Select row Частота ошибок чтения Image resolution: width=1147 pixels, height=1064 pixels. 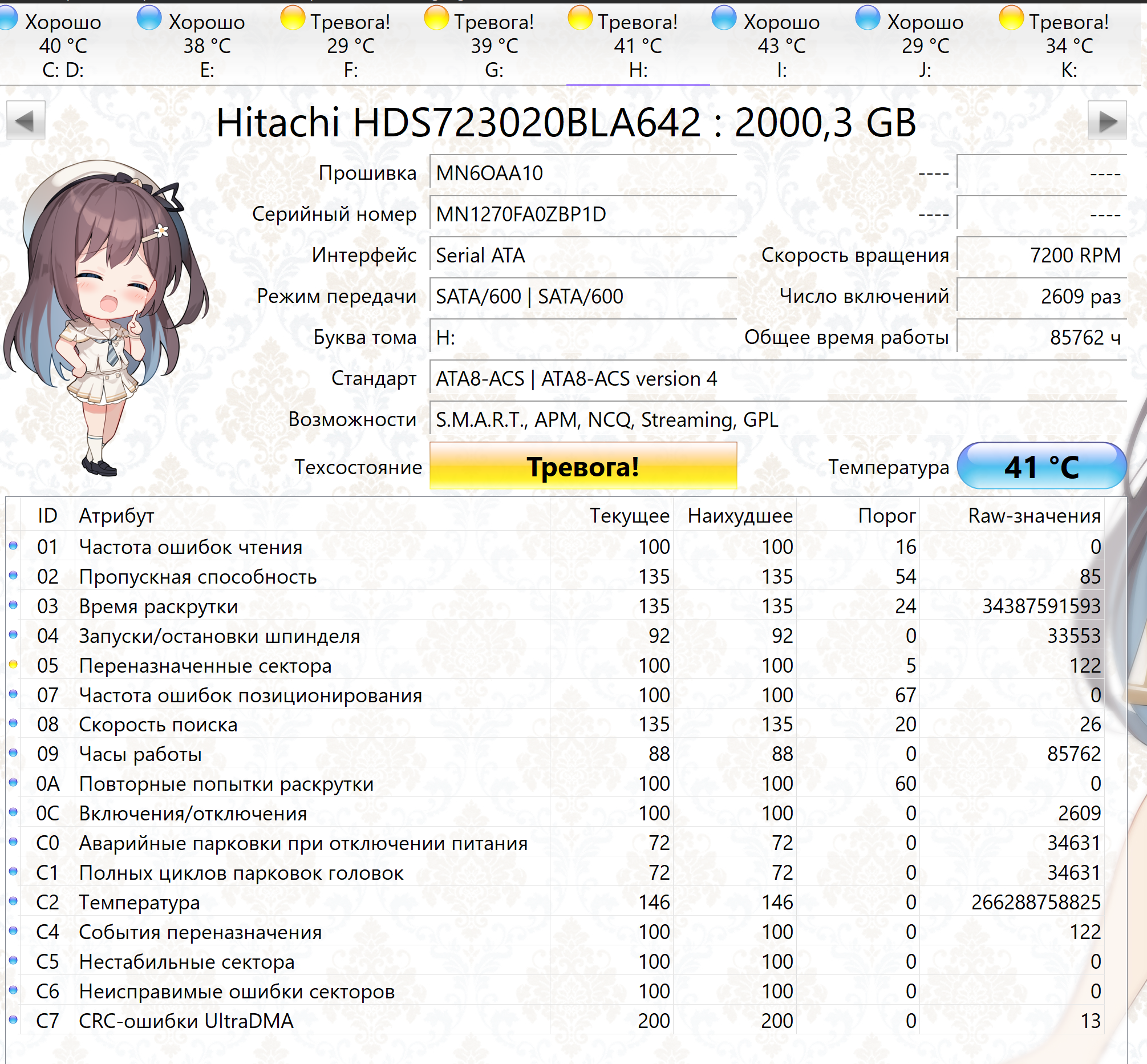(x=556, y=546)
